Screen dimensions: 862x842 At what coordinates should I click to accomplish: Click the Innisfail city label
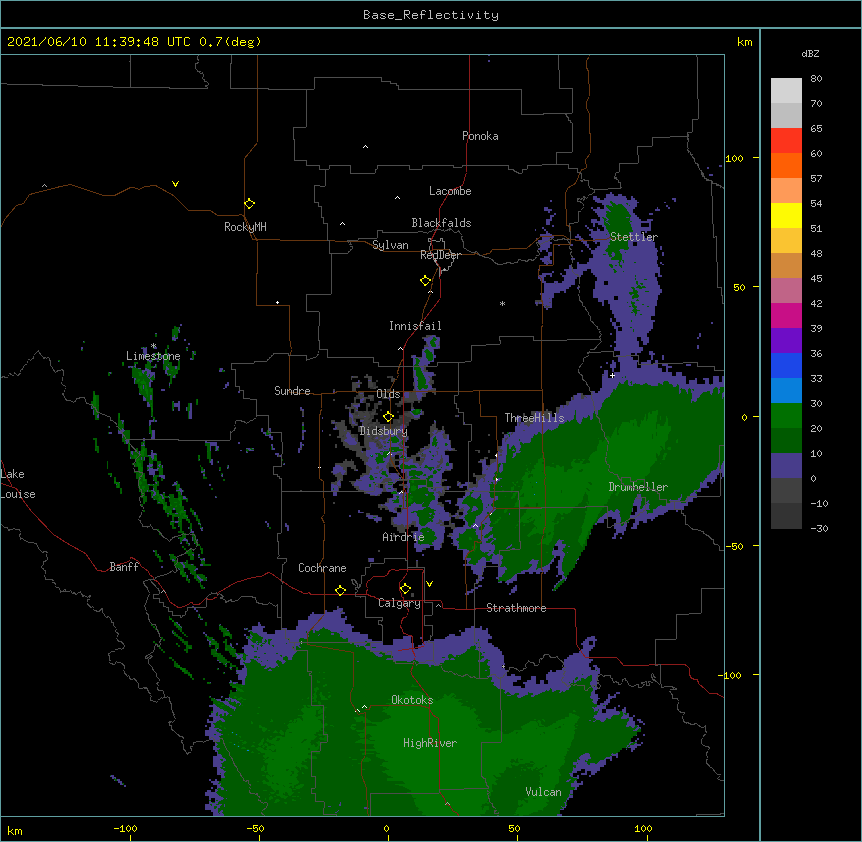click(x=415, y=326)
